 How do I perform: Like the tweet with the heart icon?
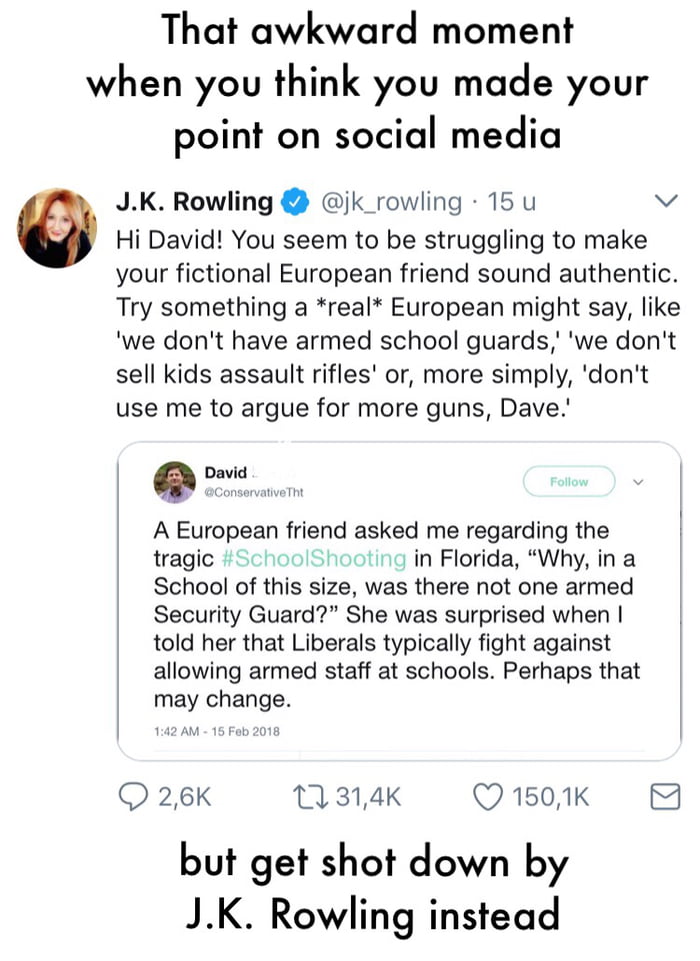tap(490, 796)
